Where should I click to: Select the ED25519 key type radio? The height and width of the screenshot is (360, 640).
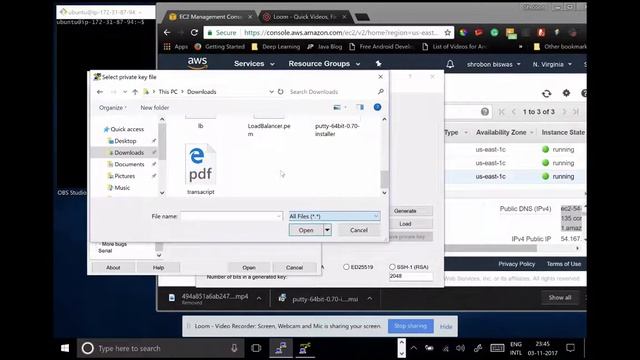click(346, 267)
